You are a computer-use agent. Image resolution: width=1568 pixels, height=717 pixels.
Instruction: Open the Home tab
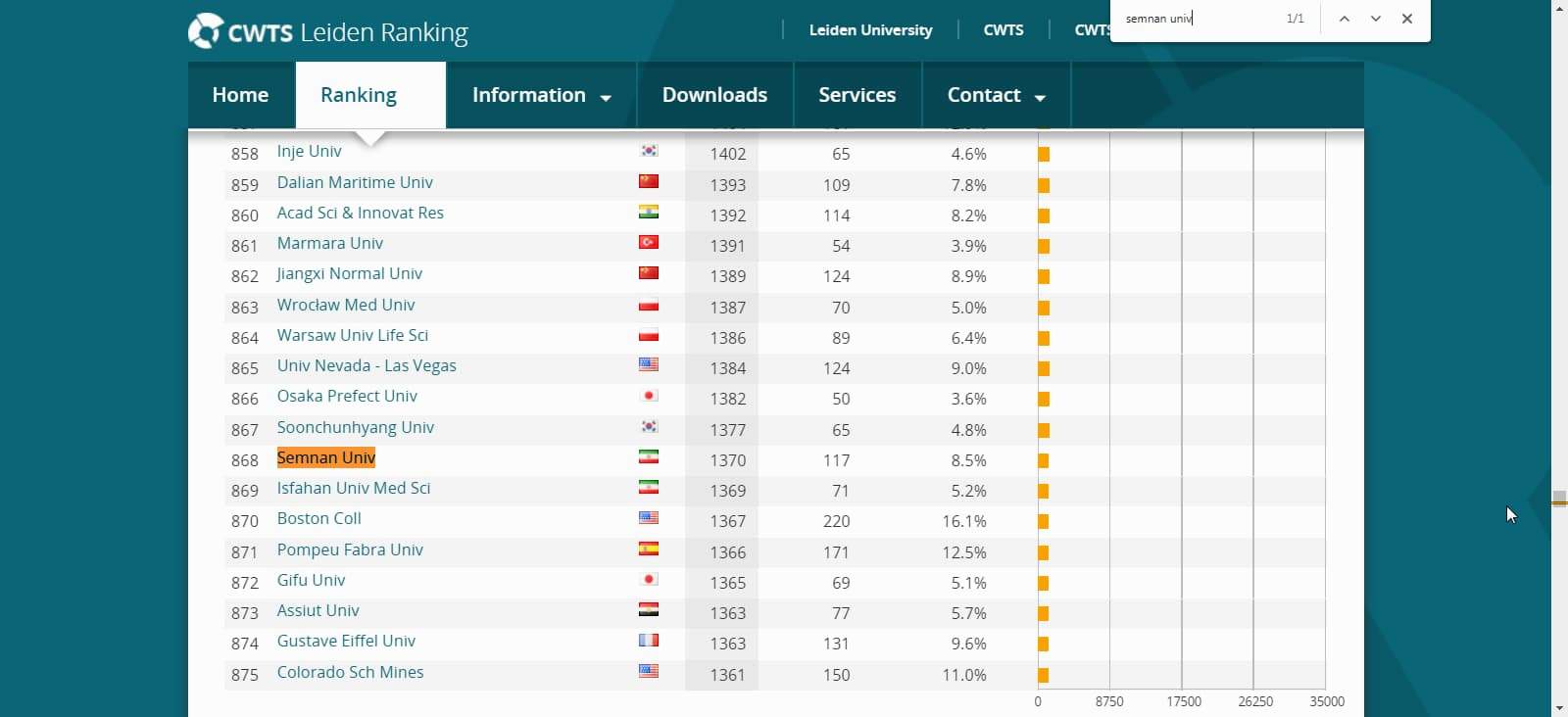(x=240, y=95)
